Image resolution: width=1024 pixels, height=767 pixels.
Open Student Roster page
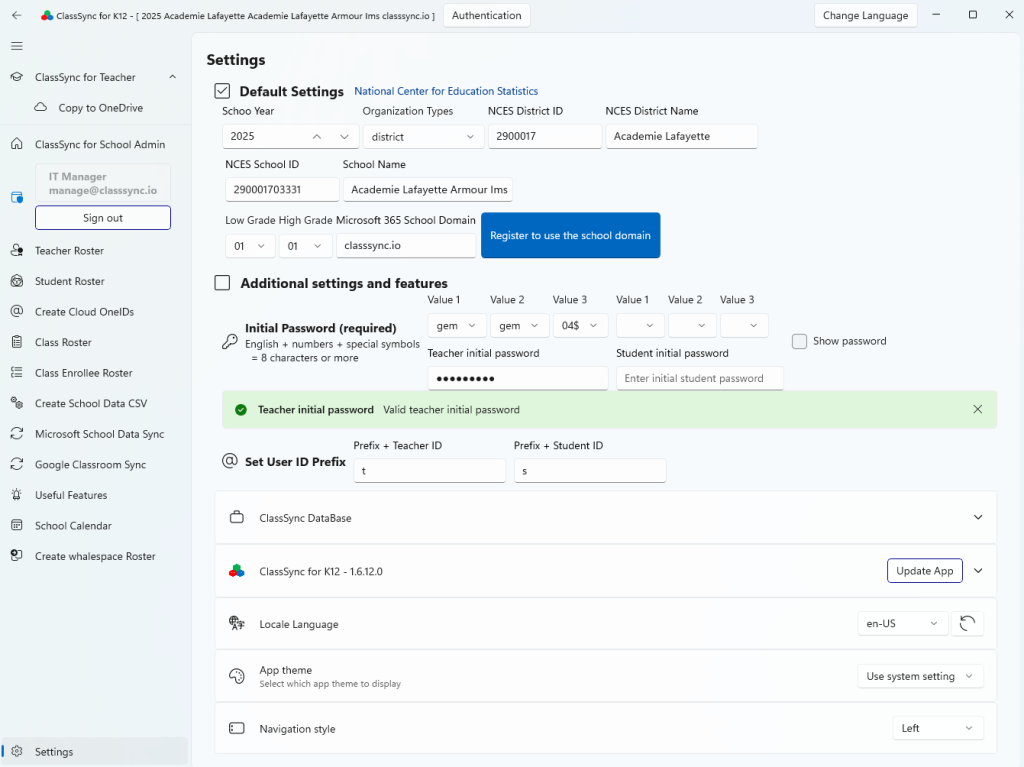click(x=95, y=281)
